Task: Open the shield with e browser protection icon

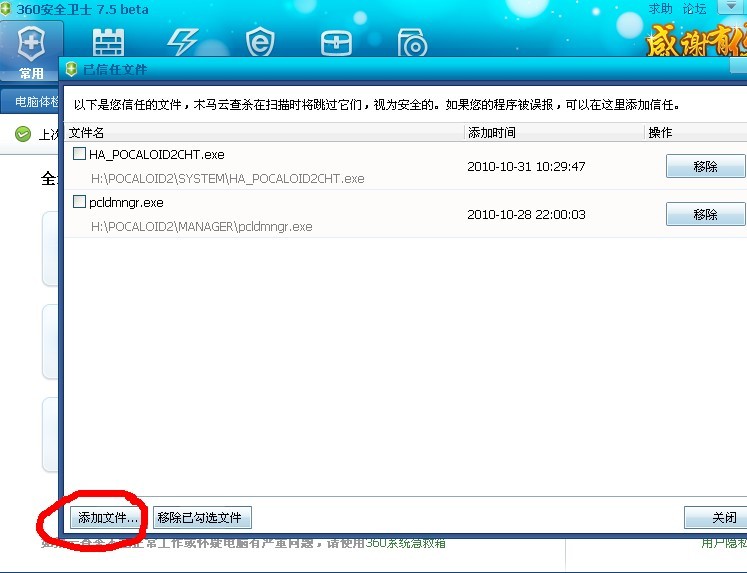Action: pos(260,42)
